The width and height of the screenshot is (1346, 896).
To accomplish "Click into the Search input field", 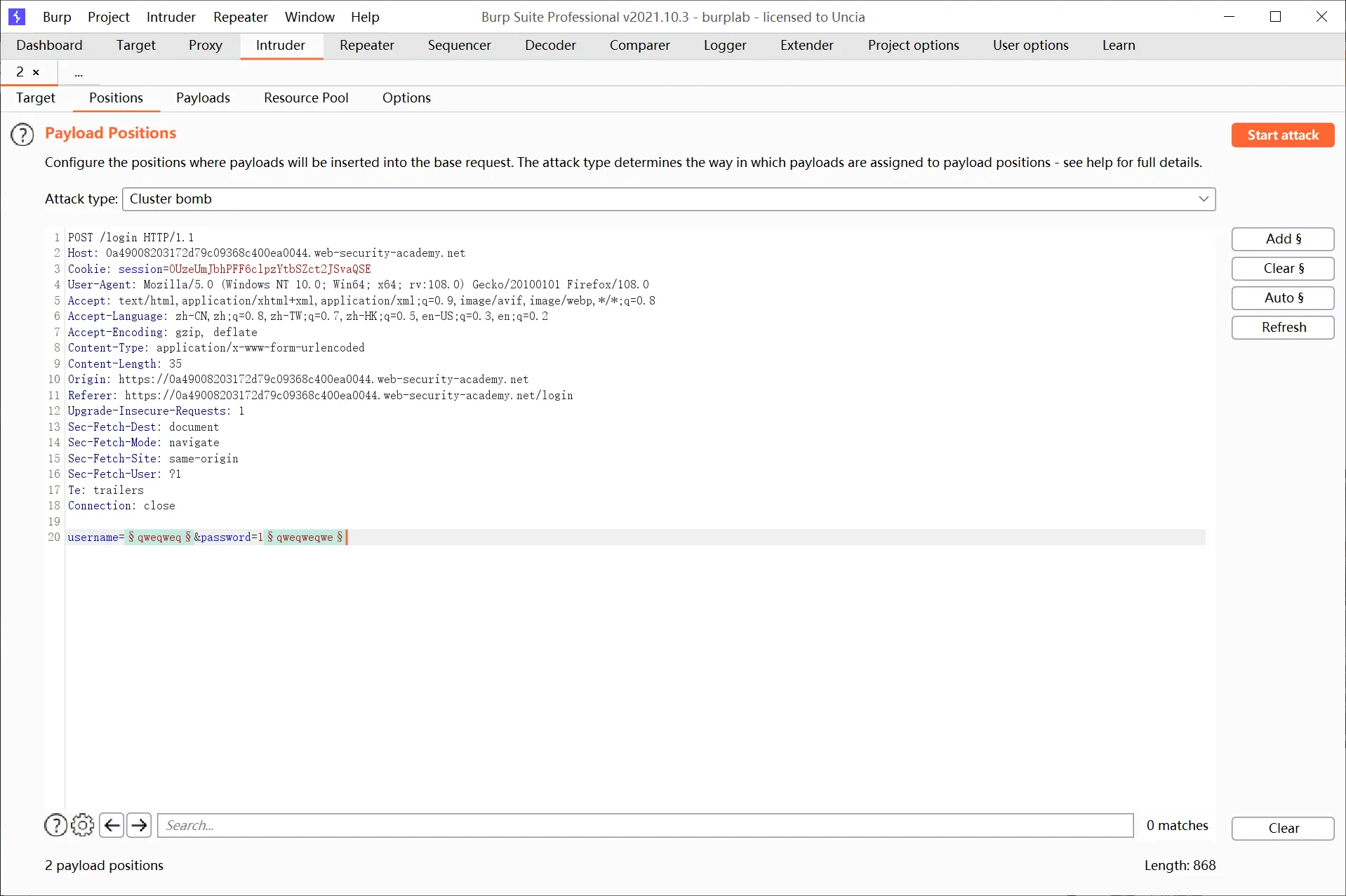I will (646, 825).
